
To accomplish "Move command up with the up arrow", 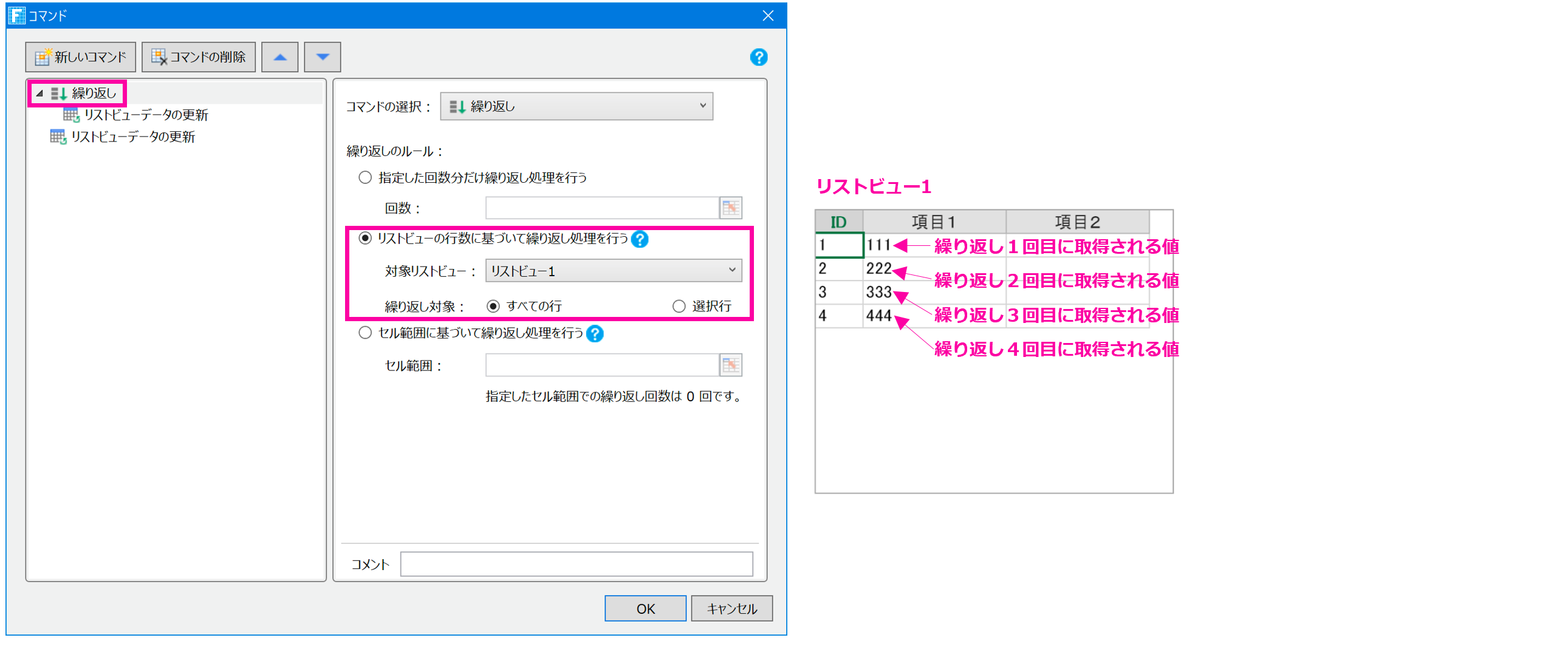I will tap(279, 57).
